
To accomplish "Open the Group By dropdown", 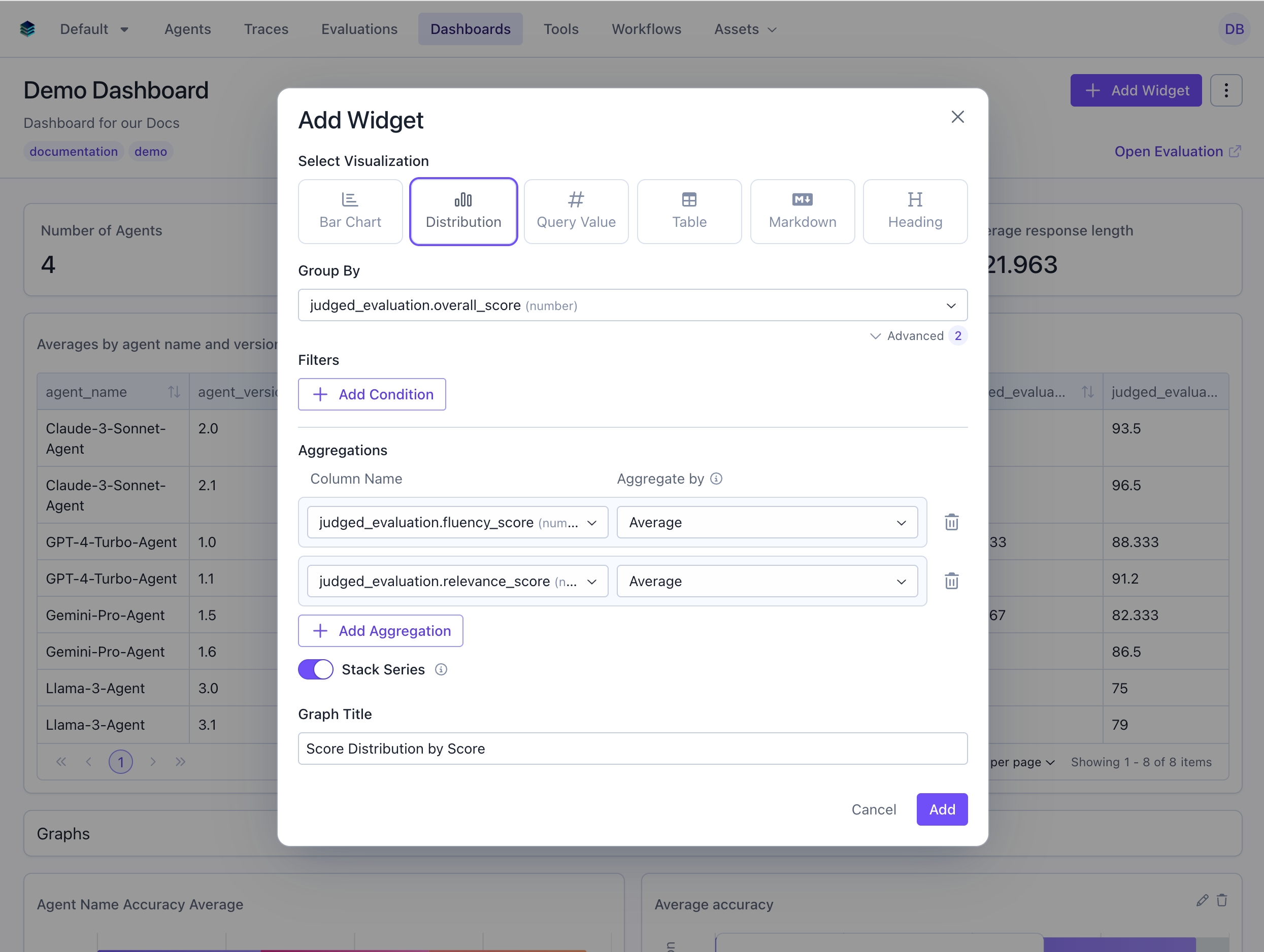I will 632,305.
